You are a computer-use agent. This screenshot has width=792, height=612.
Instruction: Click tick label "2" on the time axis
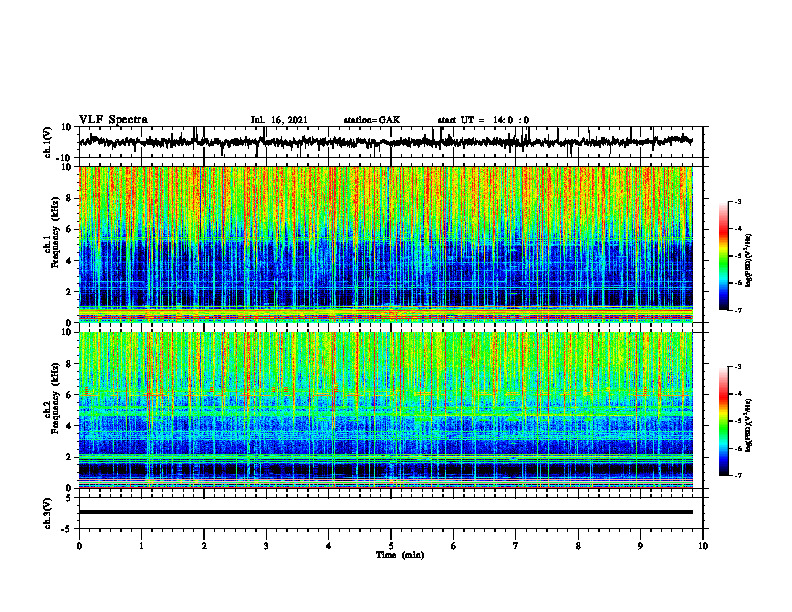(204, 546)
